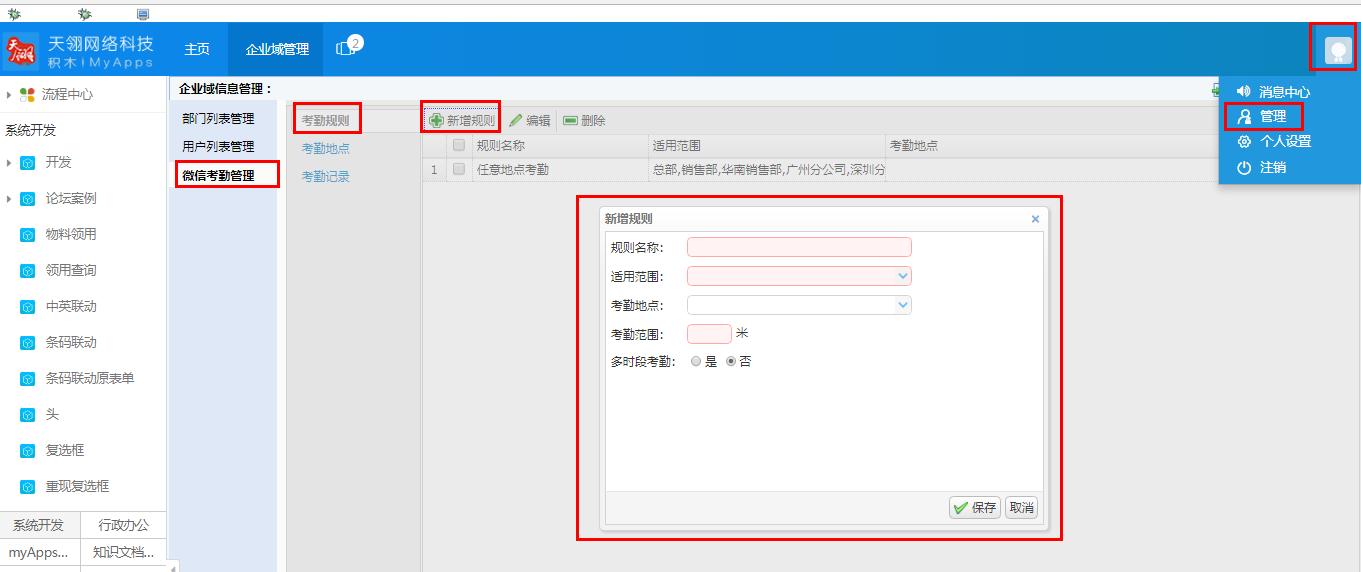Click the monitor icon in the top strip

142,14
